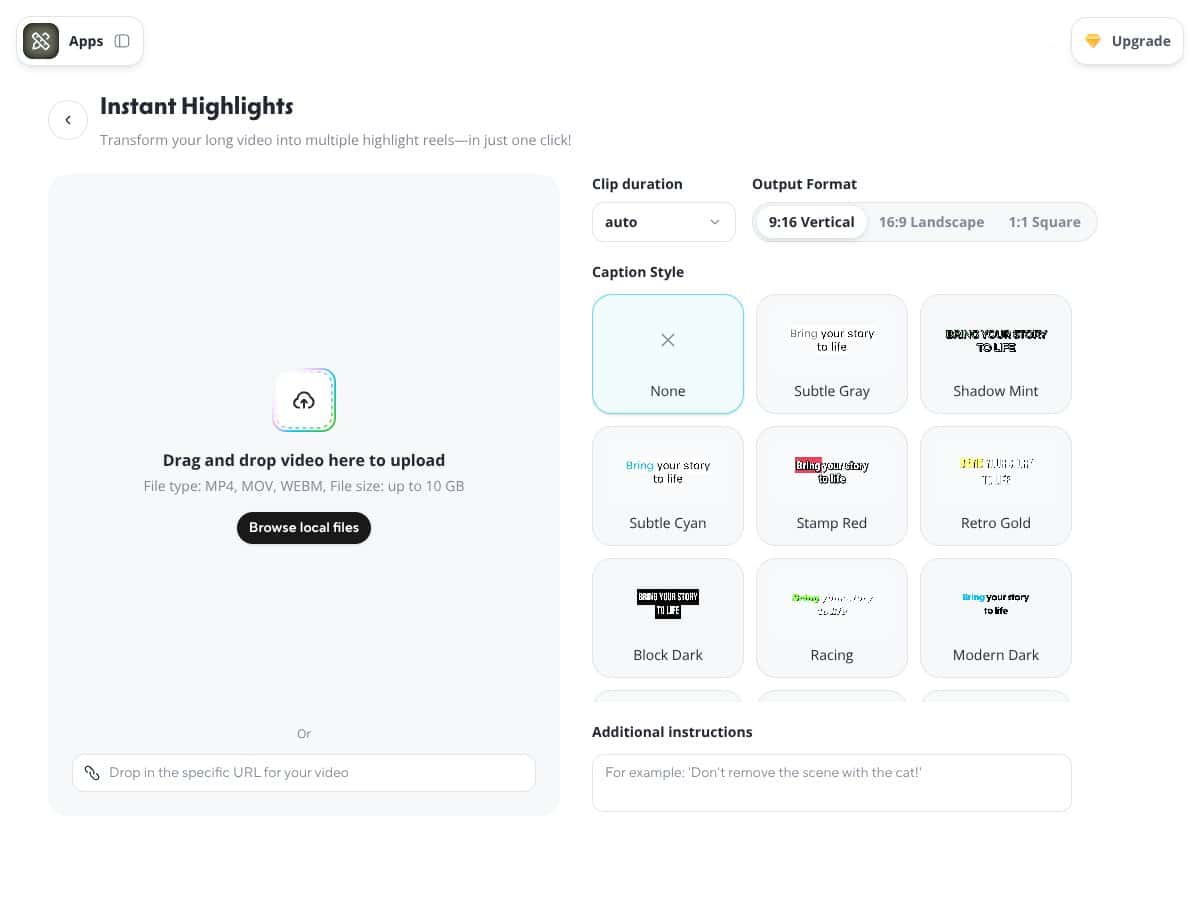Click the X icon in the None caption card

tap(668, 340)
